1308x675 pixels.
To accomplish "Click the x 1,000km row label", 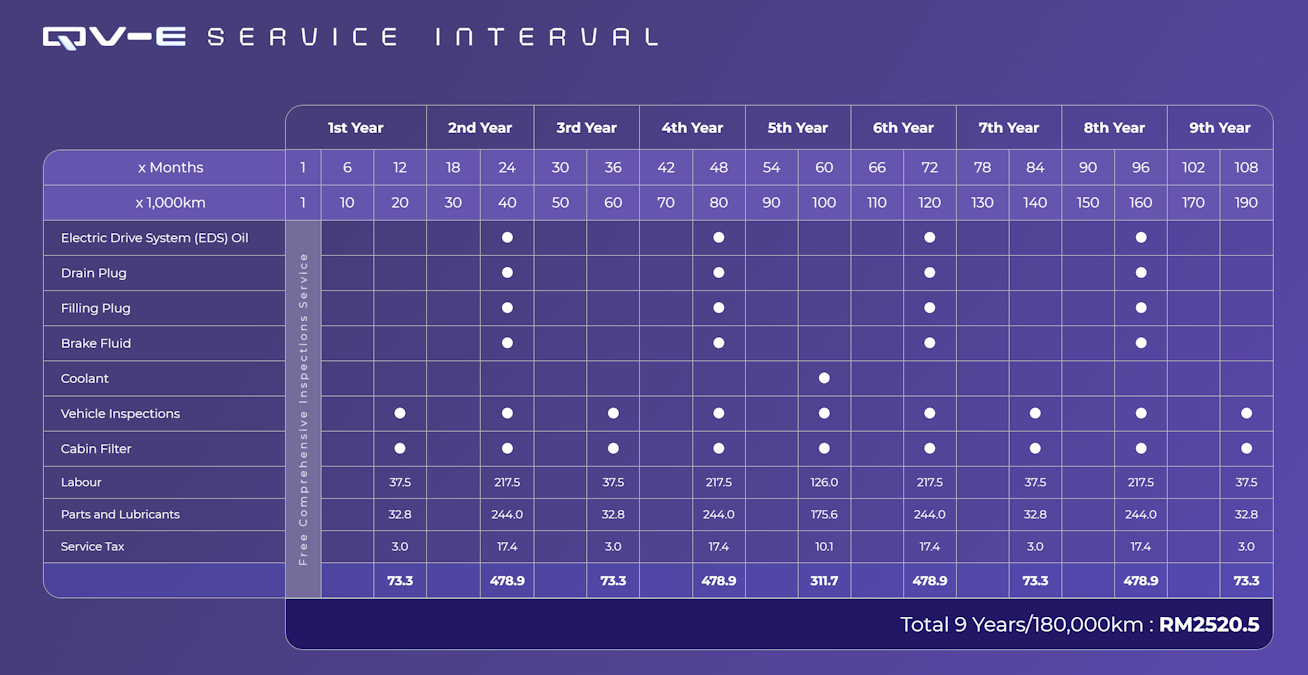I will 170,202.
